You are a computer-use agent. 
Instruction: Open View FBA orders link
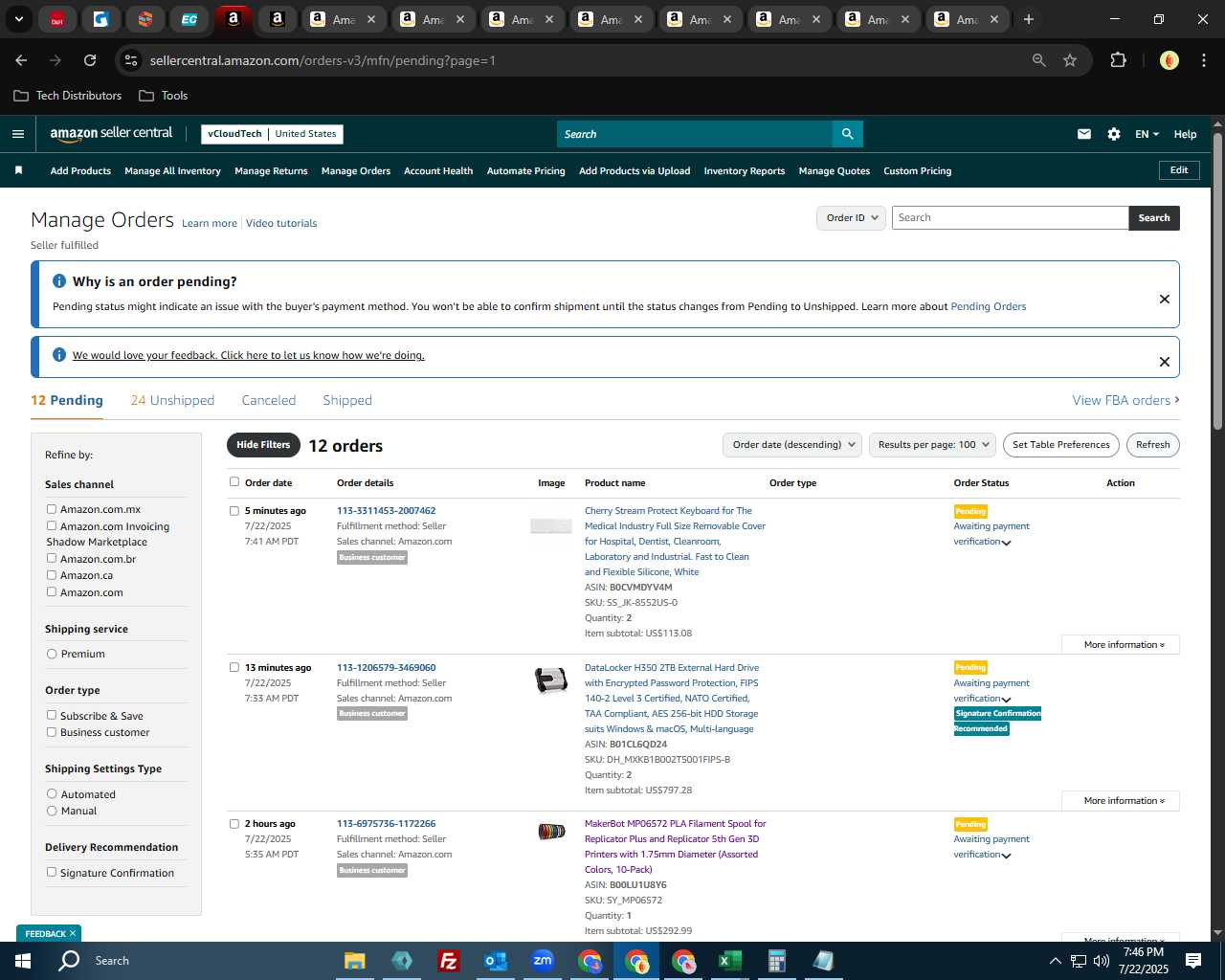[1125, 400]
